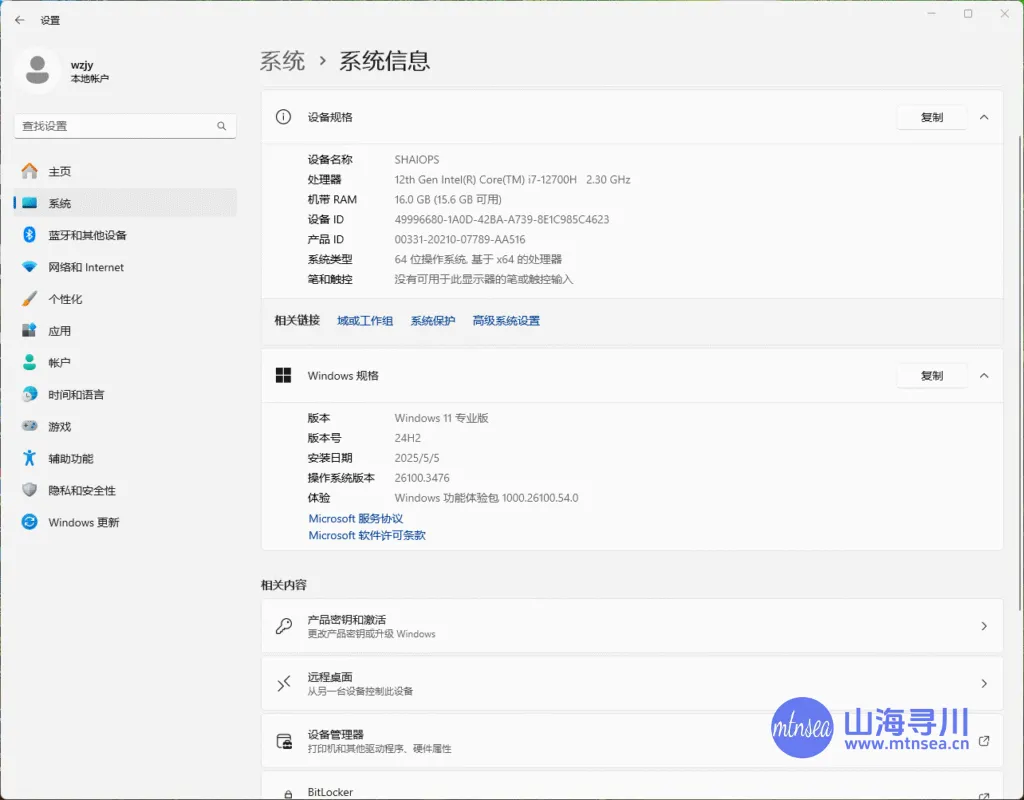
Task: Click the search magnifier icon
Action: tap(221, 126)
